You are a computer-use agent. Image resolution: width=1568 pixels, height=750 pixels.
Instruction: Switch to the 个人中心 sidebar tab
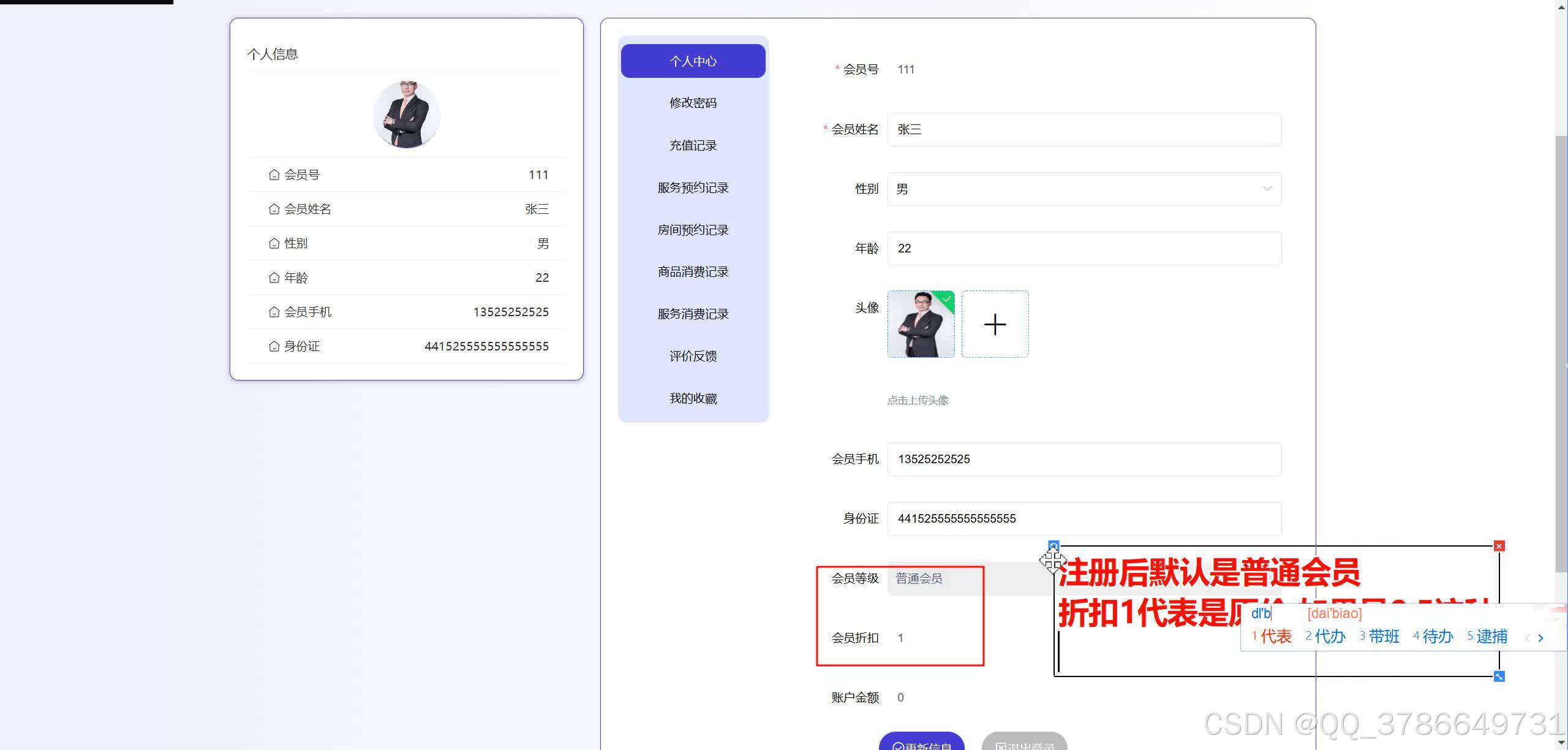[693, 61]
